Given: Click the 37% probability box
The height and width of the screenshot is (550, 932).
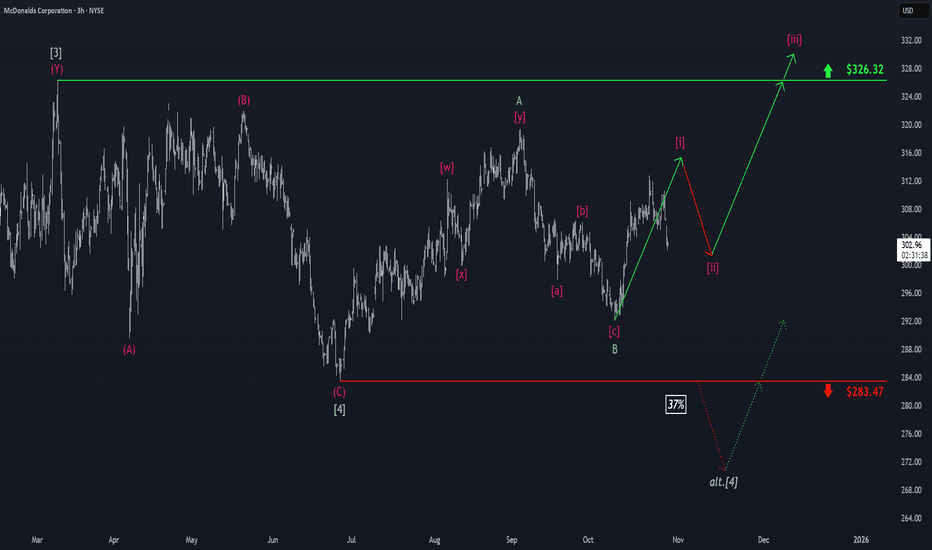Looking at the screenshot, I should 676,404.
